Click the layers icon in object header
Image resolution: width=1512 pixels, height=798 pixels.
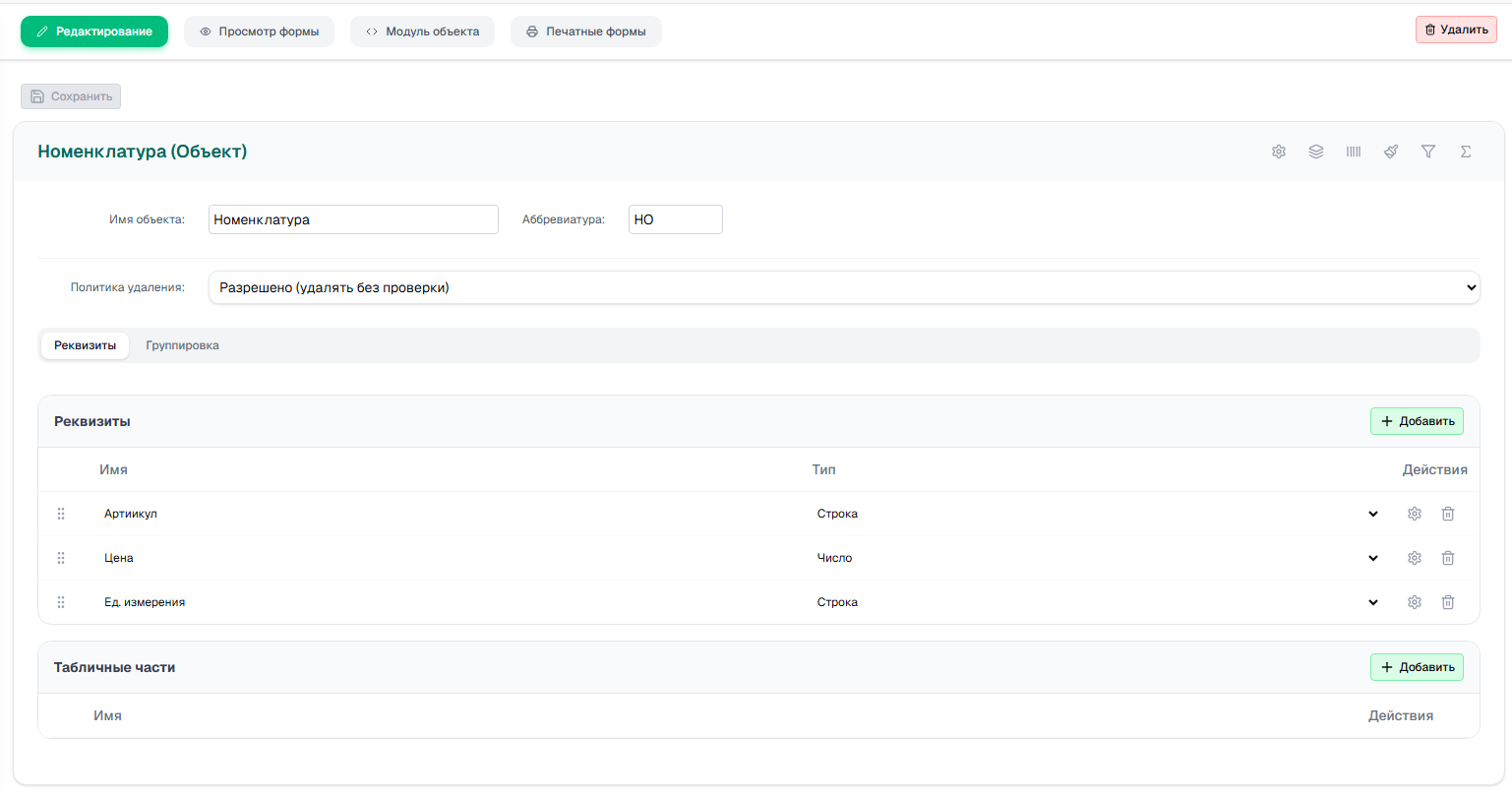click(x=1316, y=152)
